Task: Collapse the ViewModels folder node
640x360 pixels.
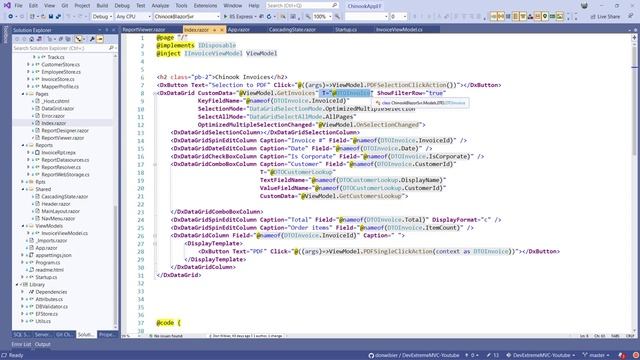Action: click(x=23, y=226)
